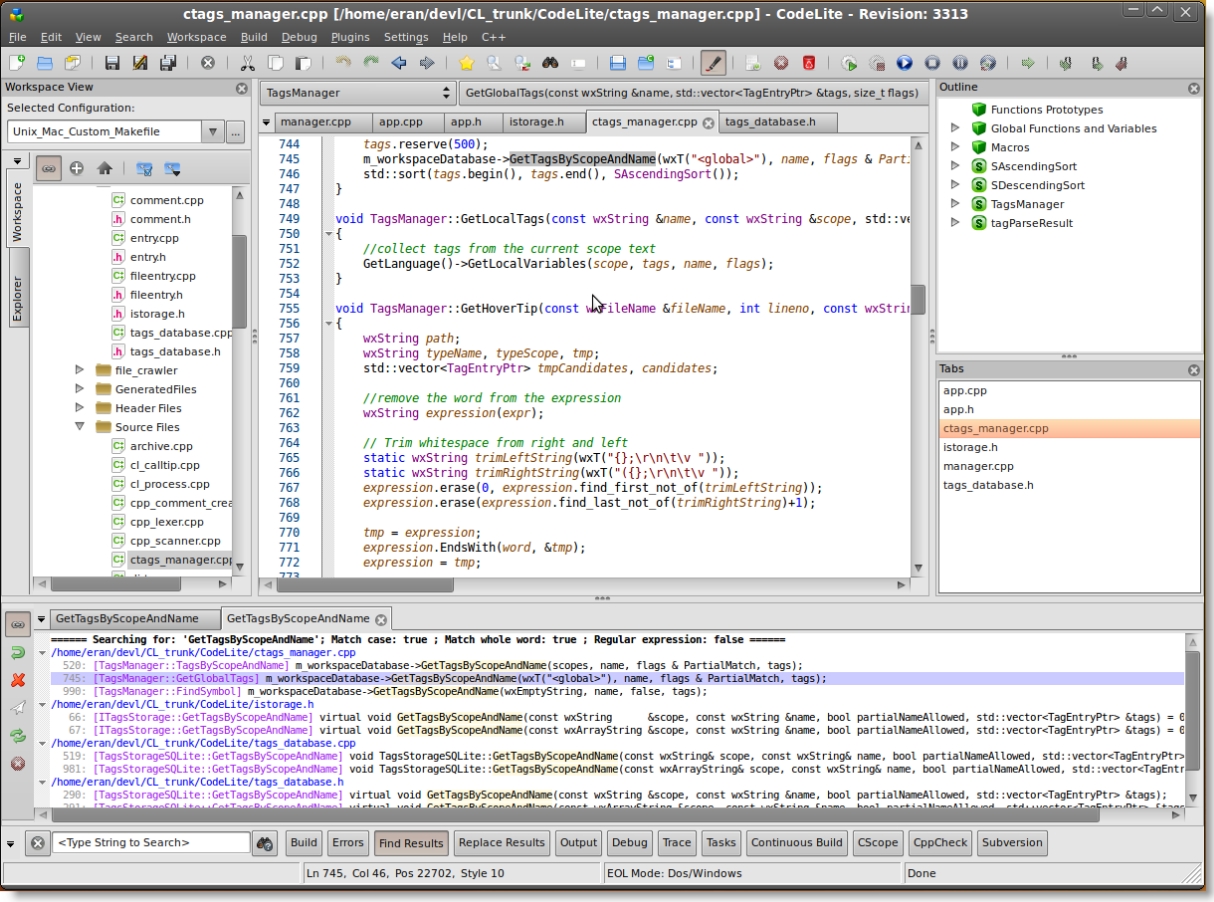Viewport: 1214px width, 902px height.
Task: Click the Cut scissors toolbar icon
Action: coord(247,63)
